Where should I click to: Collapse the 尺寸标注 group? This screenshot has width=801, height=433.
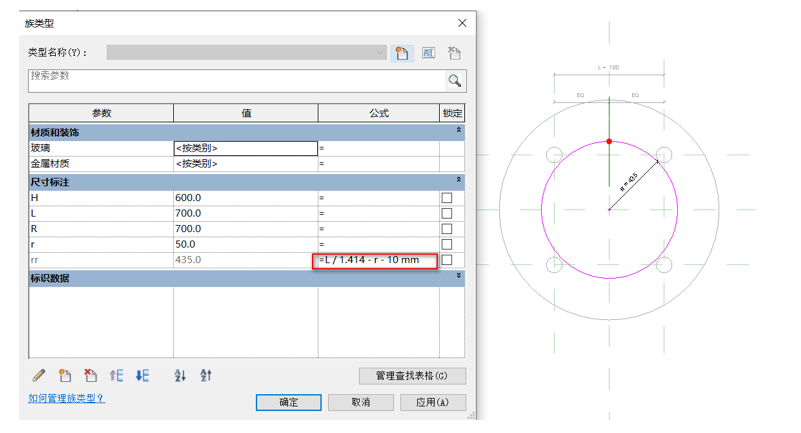(x=459, y=180)
